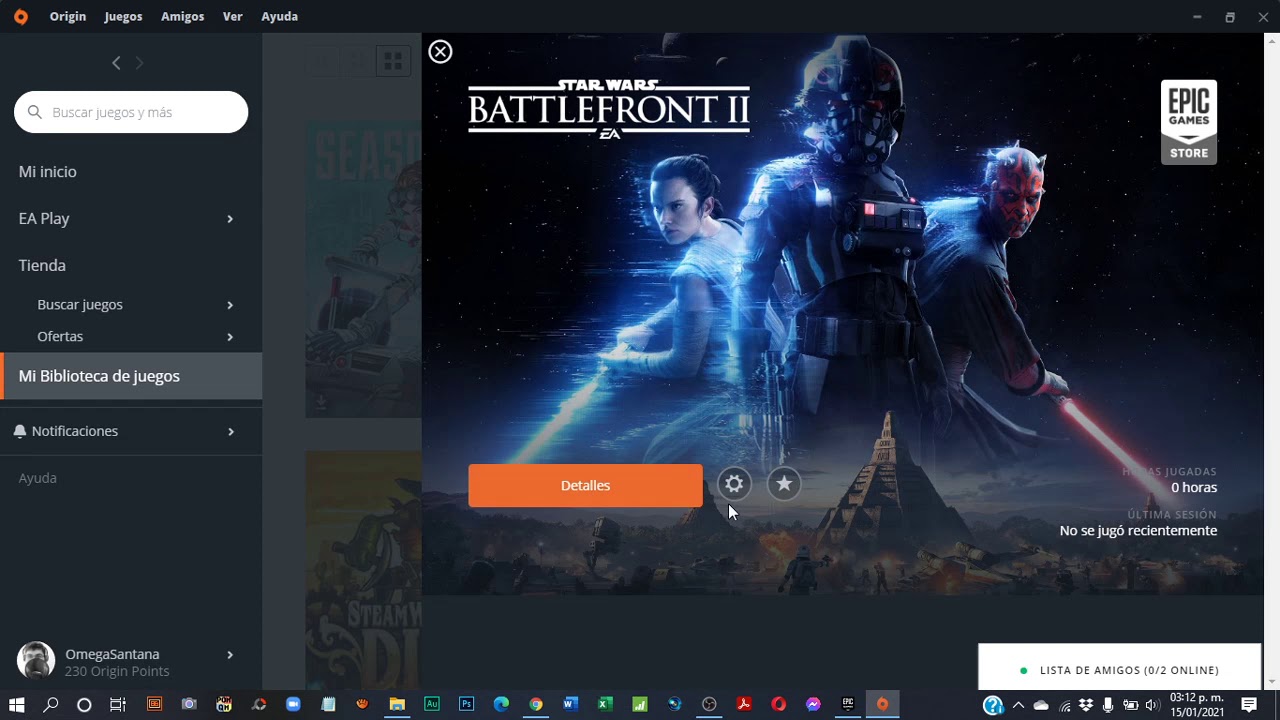Open Ayuda link in sidebar
The width and height of the screenshot is (1280, 720).
click(37, 478)
